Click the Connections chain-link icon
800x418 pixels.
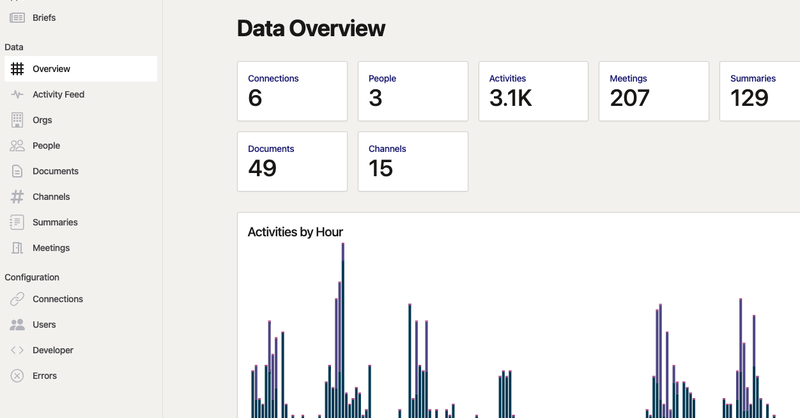pos(17,299)
